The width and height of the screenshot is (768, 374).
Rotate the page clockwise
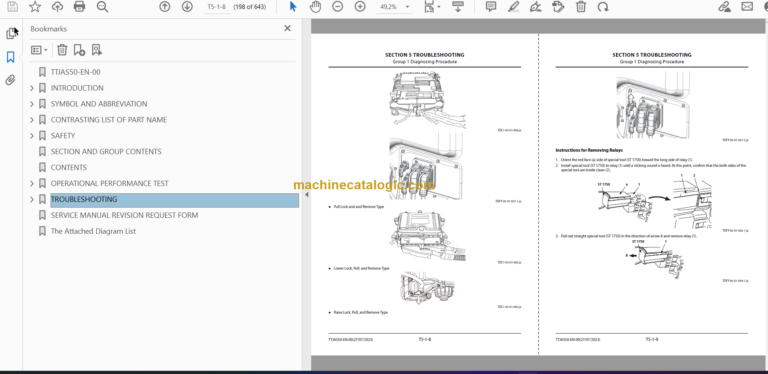[603, 7]
